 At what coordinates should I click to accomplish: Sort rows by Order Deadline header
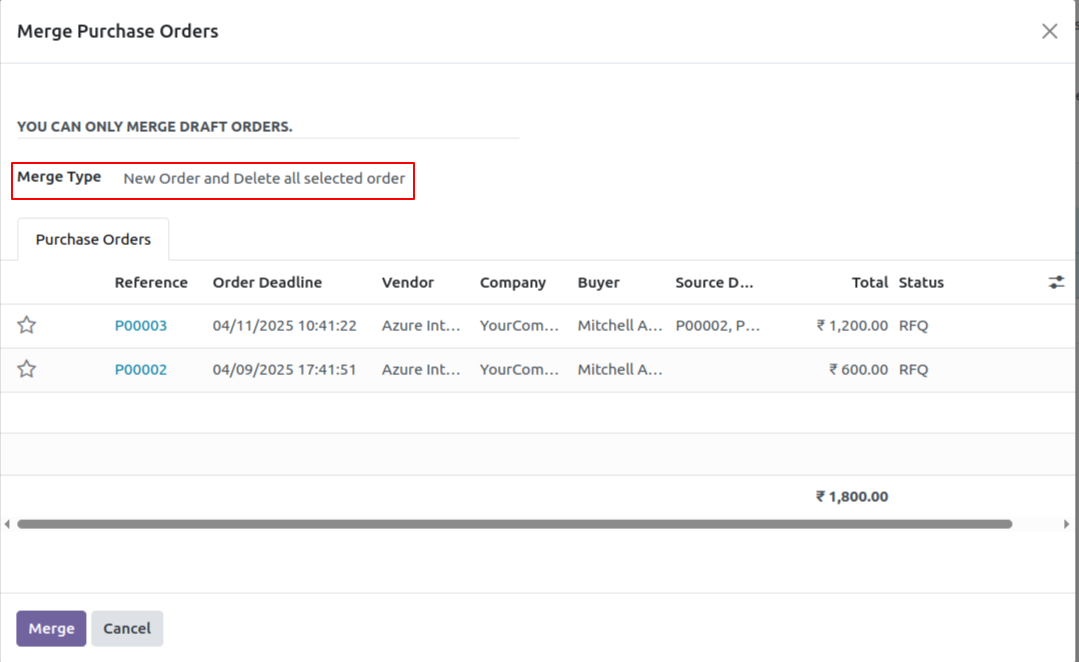[x=267, y=282]
